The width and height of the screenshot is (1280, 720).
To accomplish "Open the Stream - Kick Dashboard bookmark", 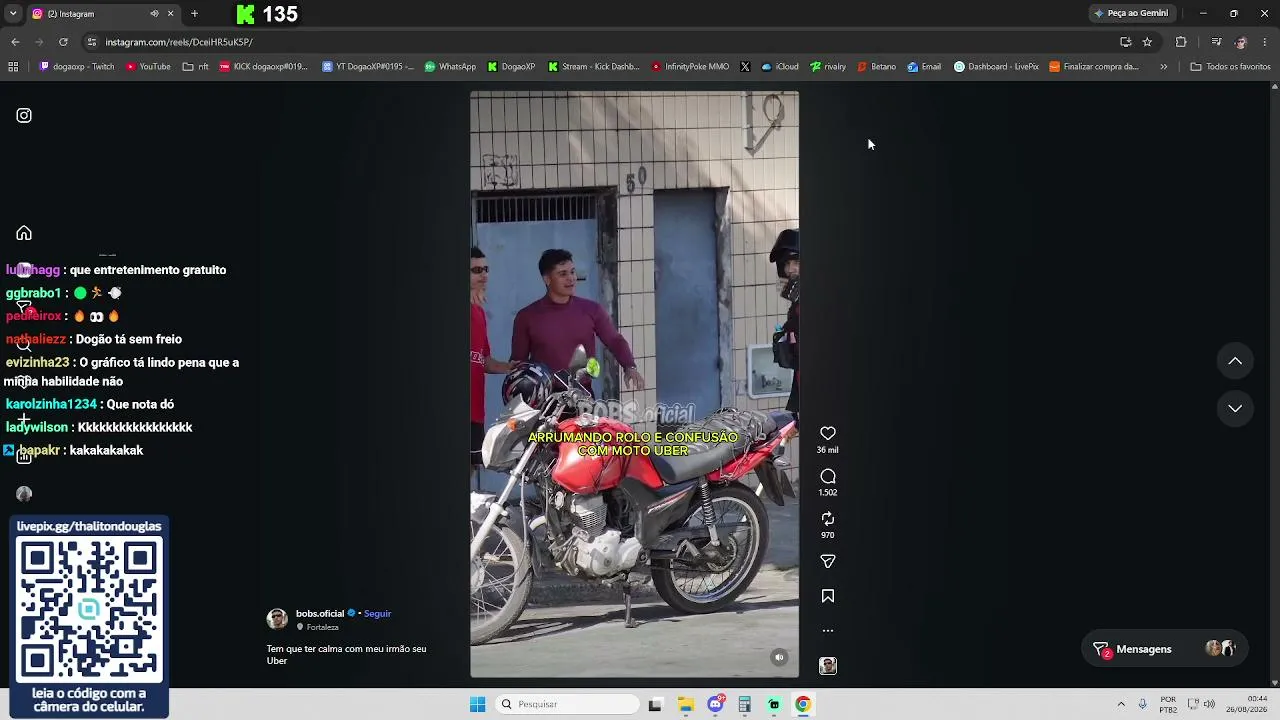I will tap(594, 67).
